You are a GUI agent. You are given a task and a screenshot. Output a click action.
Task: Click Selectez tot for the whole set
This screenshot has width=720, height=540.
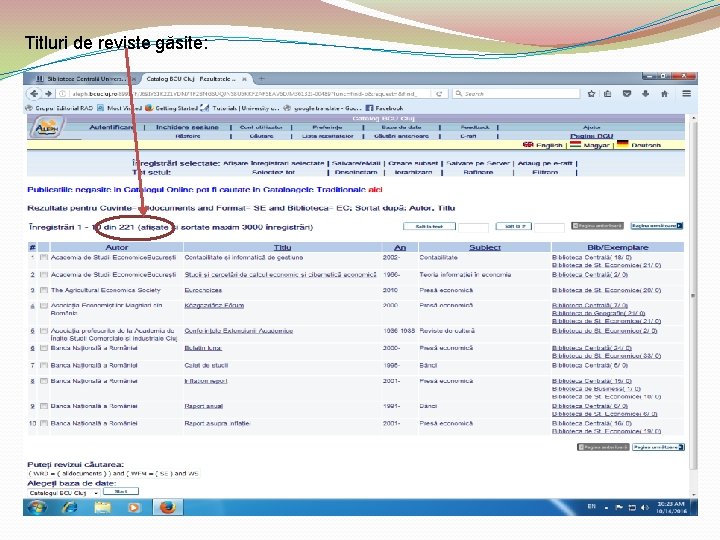(273, 173)
